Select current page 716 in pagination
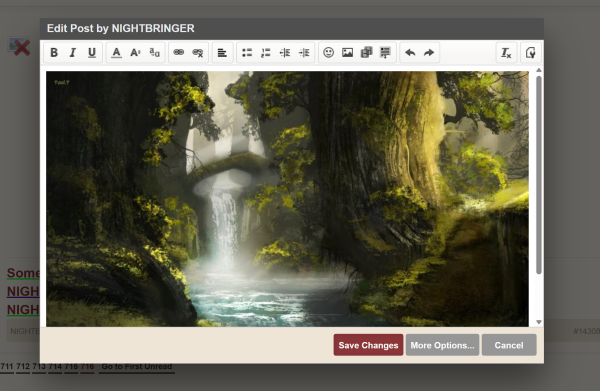Viewport: 600px width, 391px height. coord(87,366)
